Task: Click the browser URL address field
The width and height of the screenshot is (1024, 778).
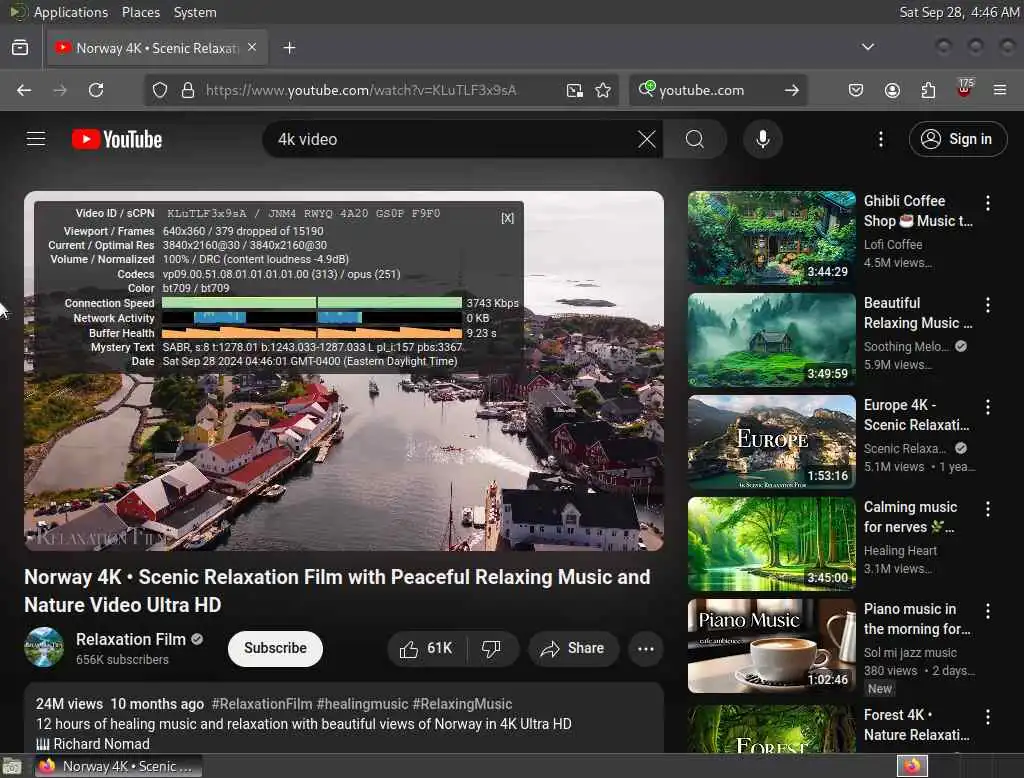Action: 361,90
